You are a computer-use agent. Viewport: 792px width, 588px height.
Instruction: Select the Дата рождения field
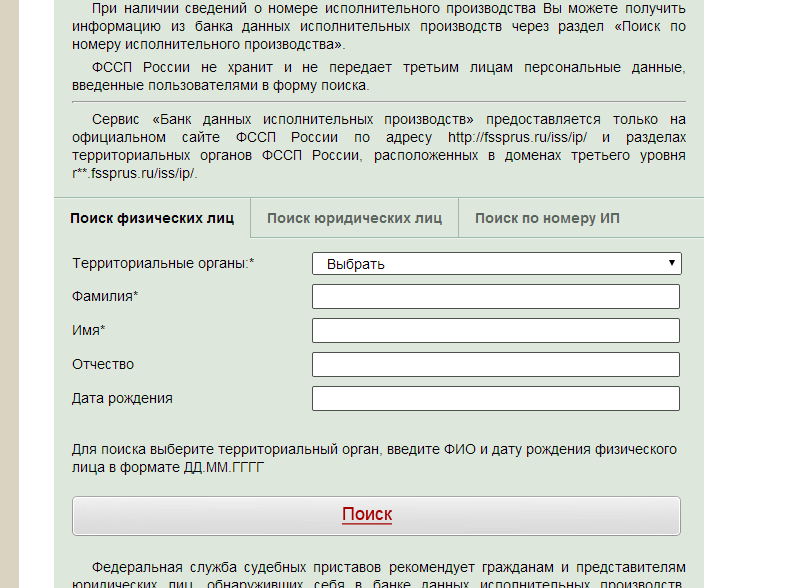(x=496, y=399)
